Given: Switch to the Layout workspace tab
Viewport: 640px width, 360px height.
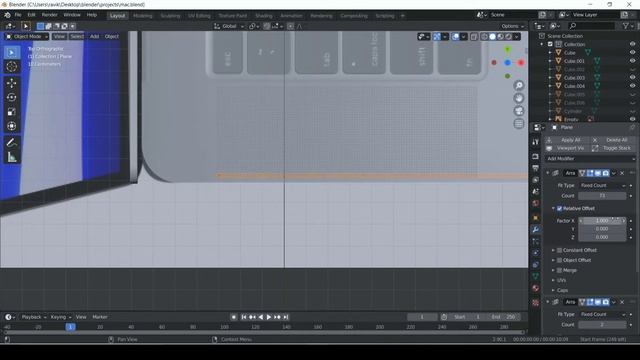Looking at the screenshot, I should [x=118, y=16].
